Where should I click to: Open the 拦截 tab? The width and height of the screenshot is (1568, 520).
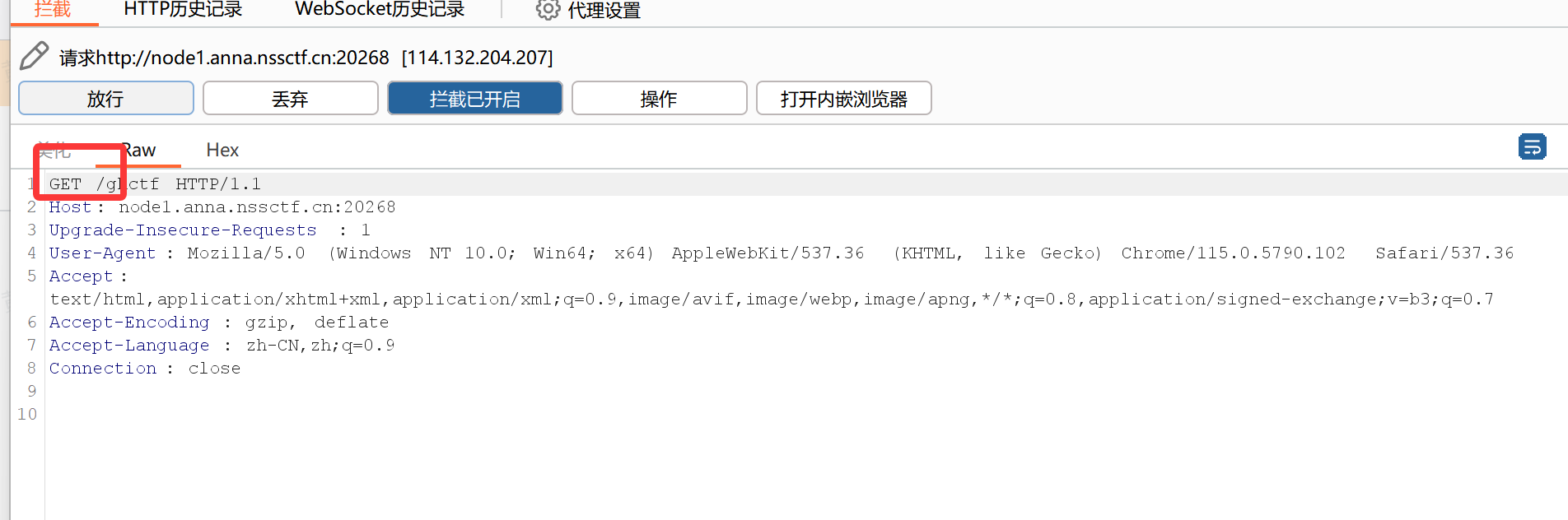pyautogui.click(x=53, y=10)
